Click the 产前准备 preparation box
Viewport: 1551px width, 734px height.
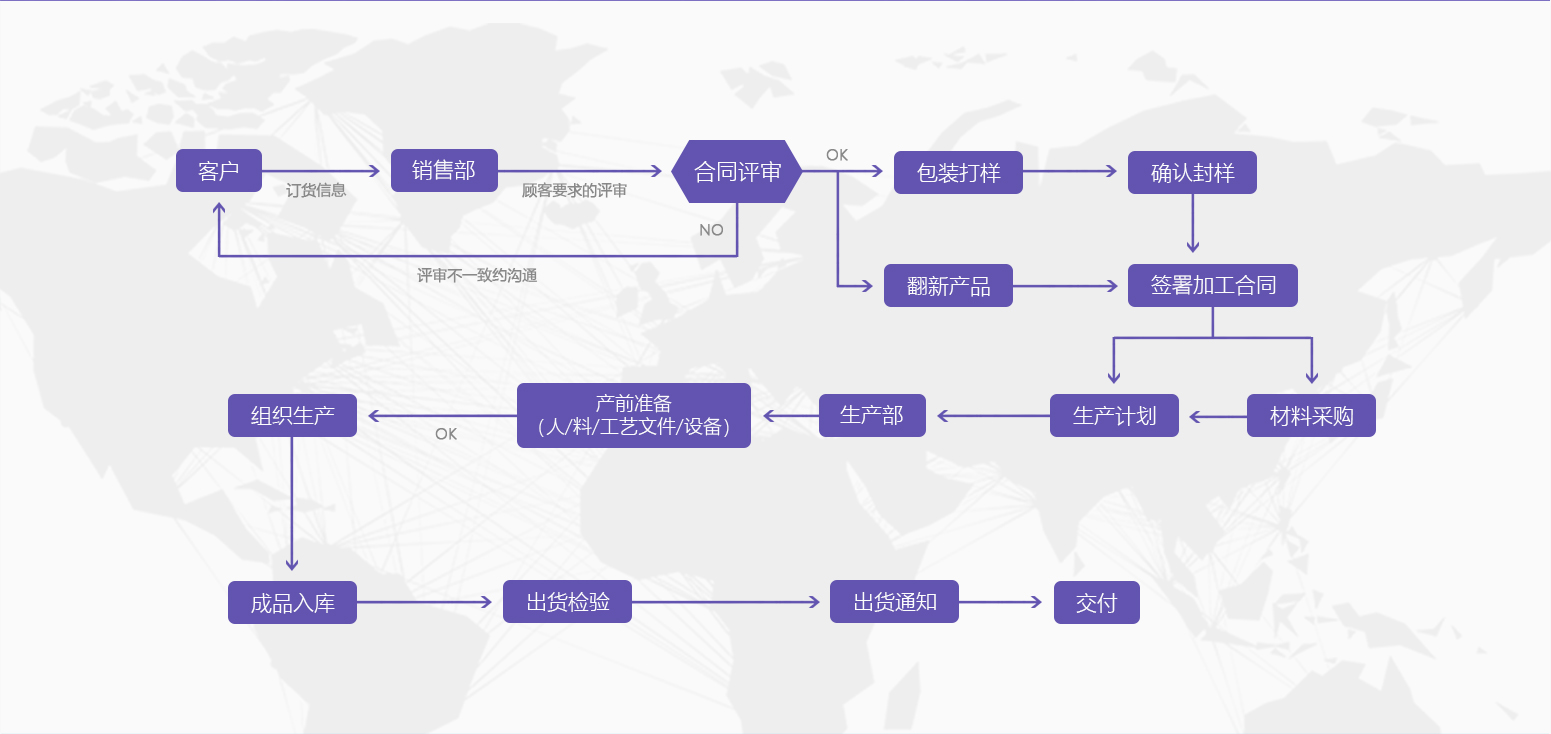(x=634, y=416)
